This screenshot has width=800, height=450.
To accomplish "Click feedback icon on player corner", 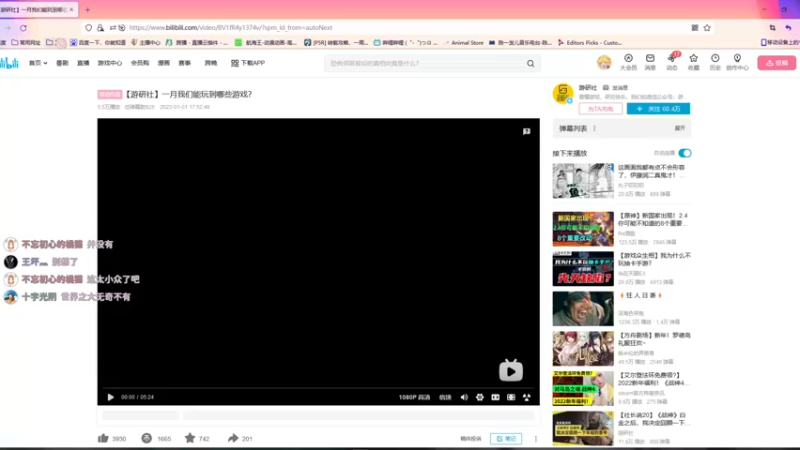I will click(x=527, y=132).
